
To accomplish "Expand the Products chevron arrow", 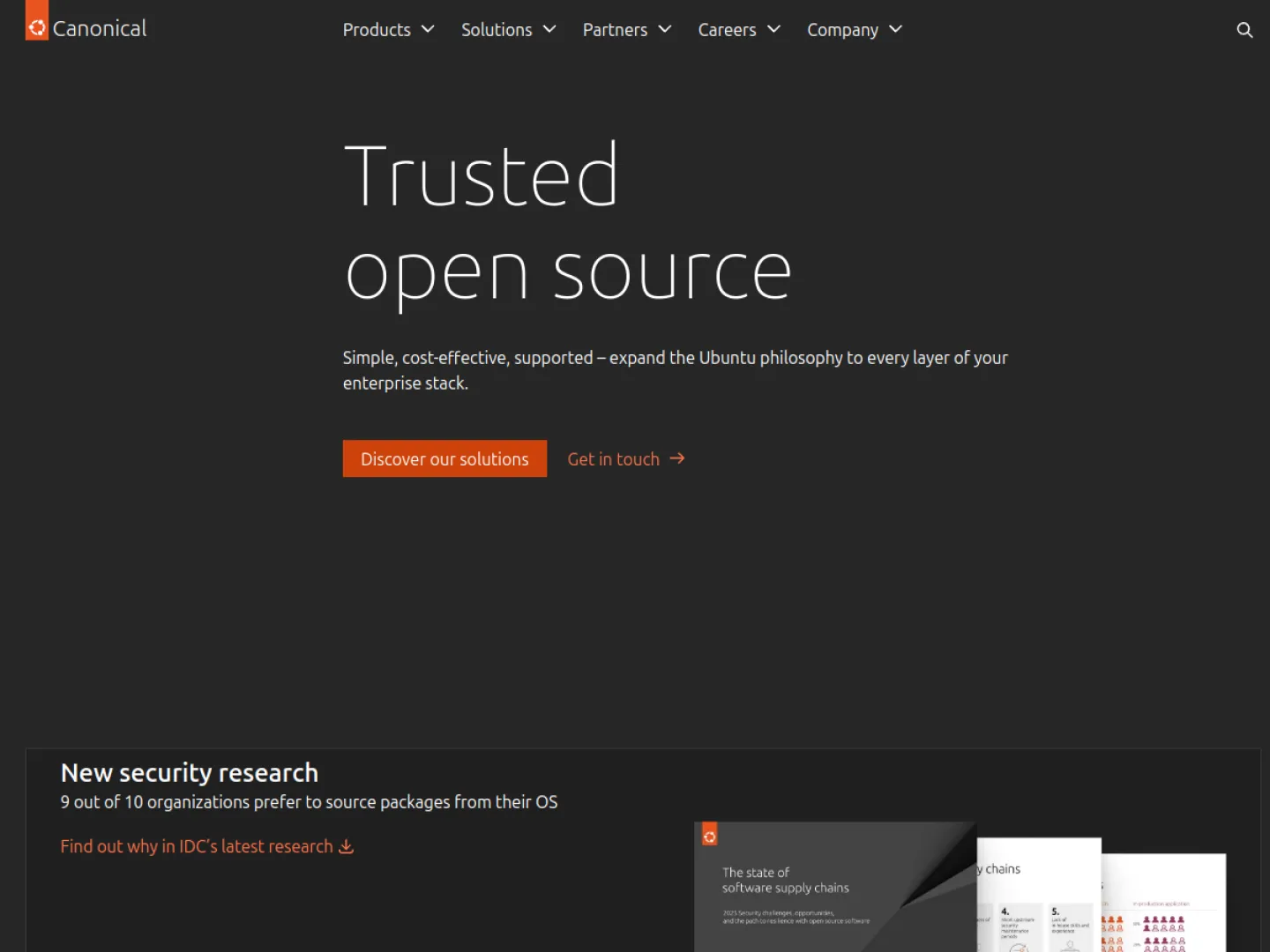I will (428, 29).
